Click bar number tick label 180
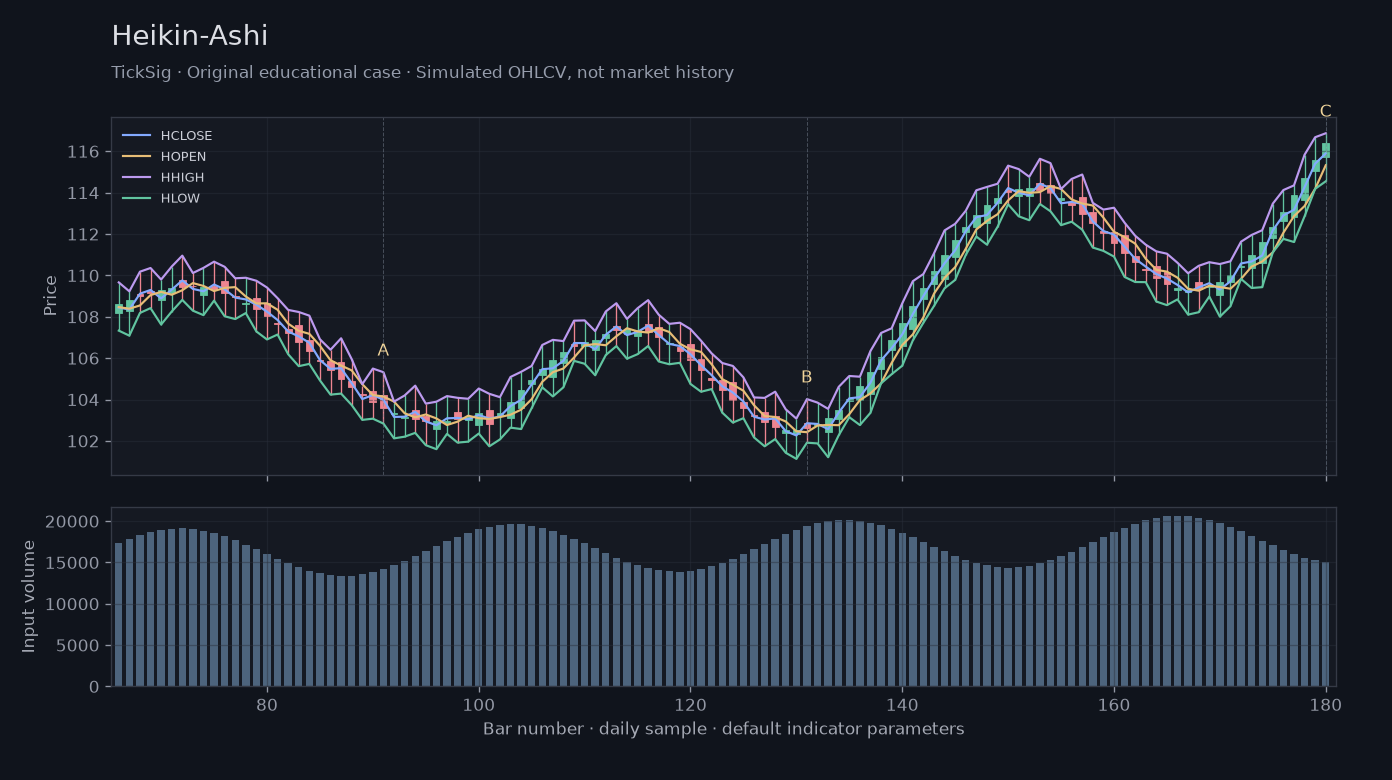Screen dimensions: 1392x780 point(1326,703)
